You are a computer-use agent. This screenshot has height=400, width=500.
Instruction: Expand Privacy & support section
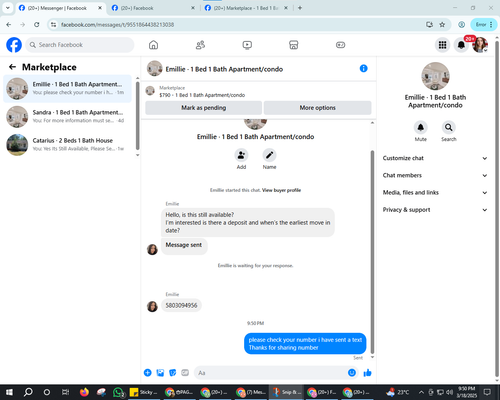click(x=435, y=210)
